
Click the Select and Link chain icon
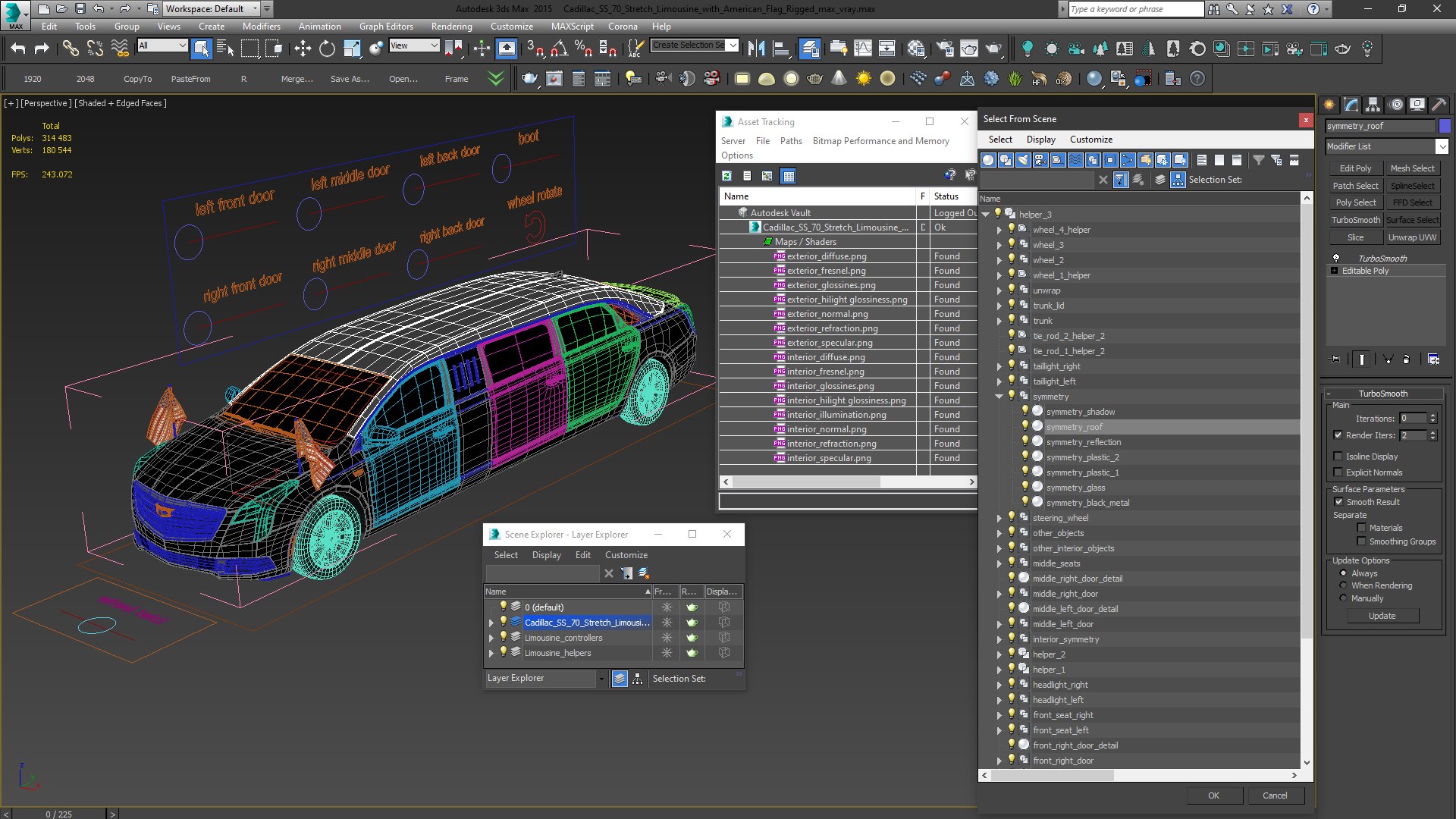[x=71, y=49]
